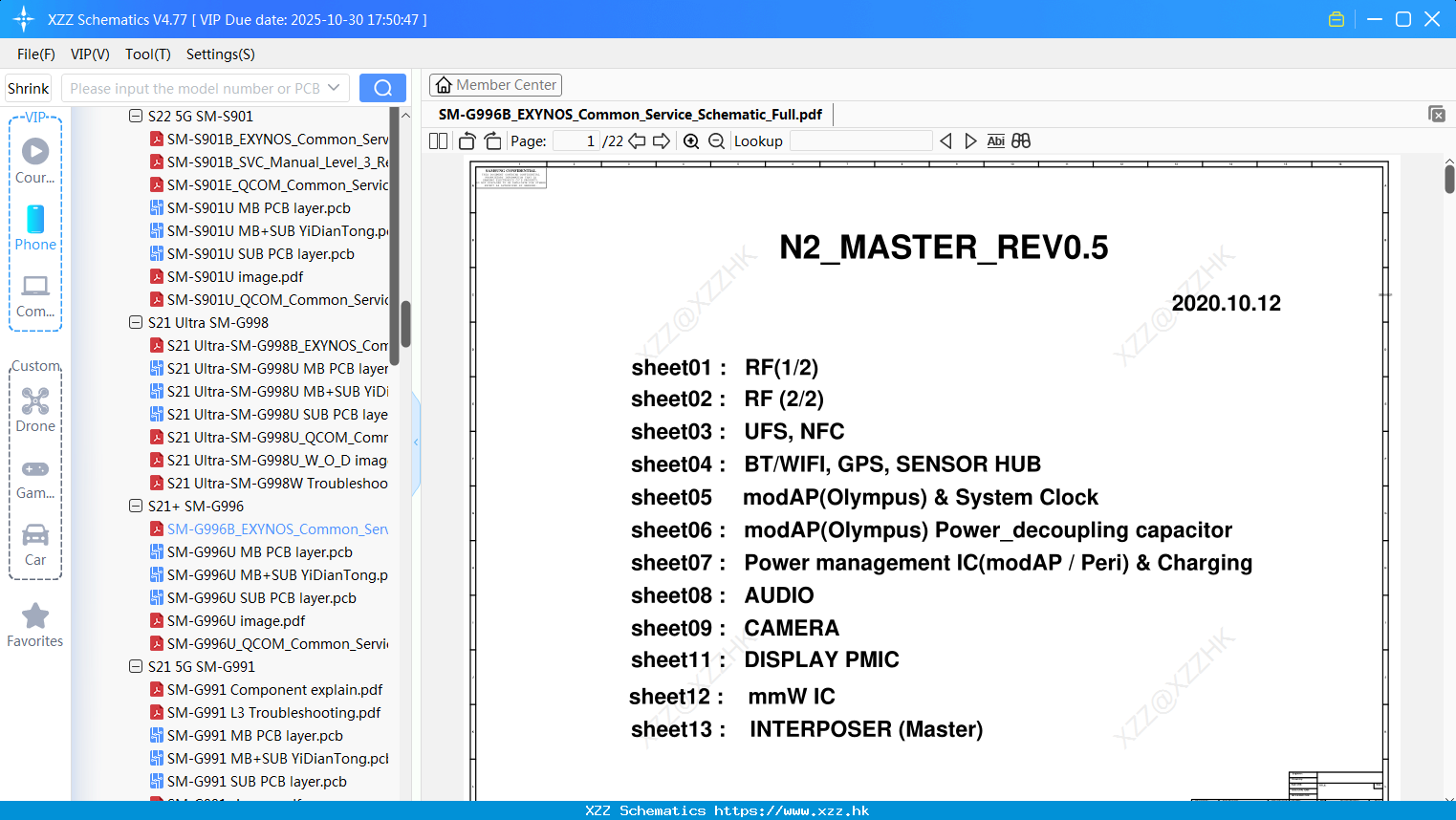Open SM-S901U SUB PCB layer.pcb
This screenshot has width=1456, height=820.
(x=252, y=254)
